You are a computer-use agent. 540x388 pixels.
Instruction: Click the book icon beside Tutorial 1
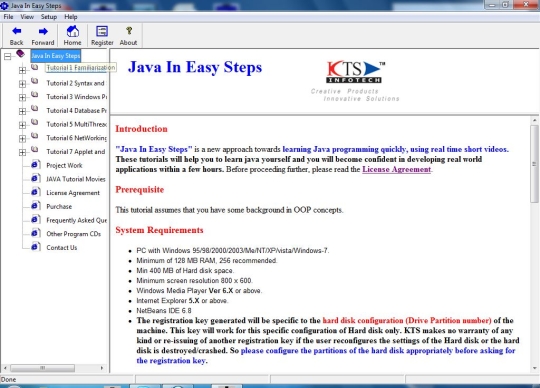[x=34, y=67]
